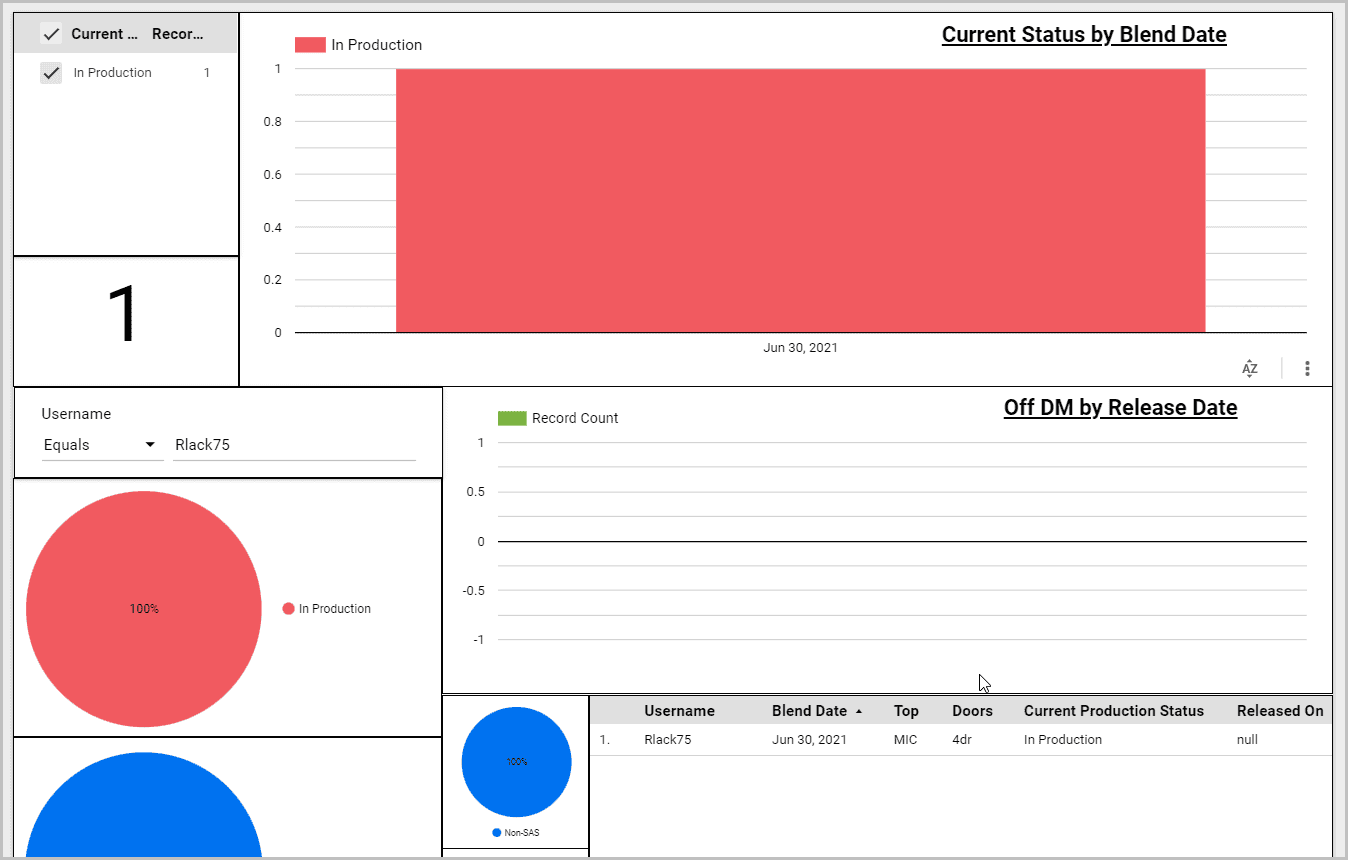Click the In Production label in the filter list
Screen dimensions: 1348x860
[113, 73]
